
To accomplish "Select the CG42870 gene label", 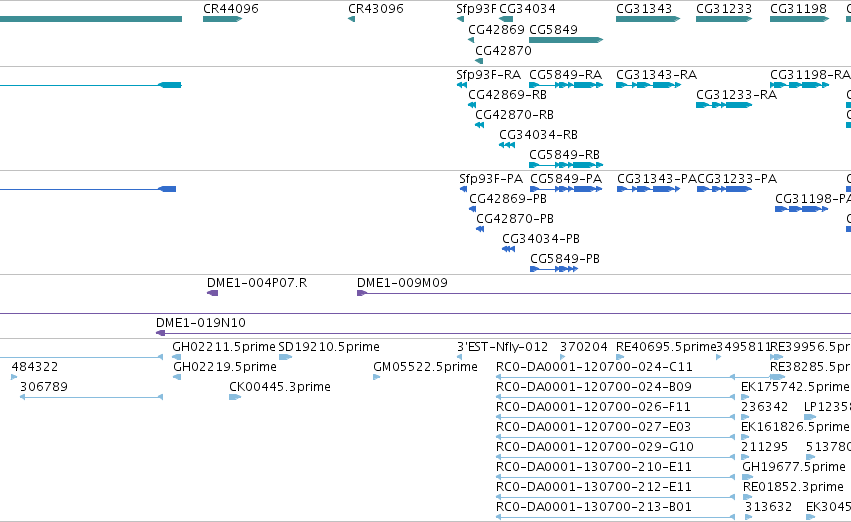I will pyautogui.click(x=503, y=50).
